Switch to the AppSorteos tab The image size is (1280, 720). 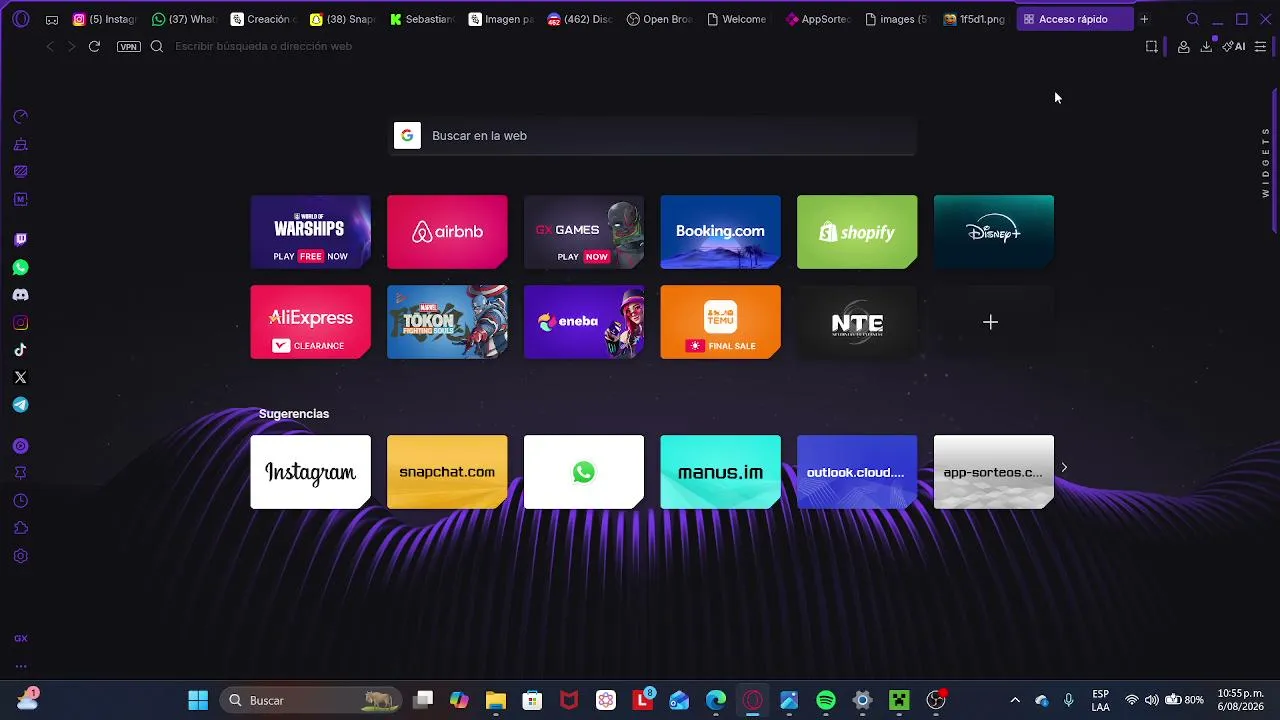[x=818, y=19]
